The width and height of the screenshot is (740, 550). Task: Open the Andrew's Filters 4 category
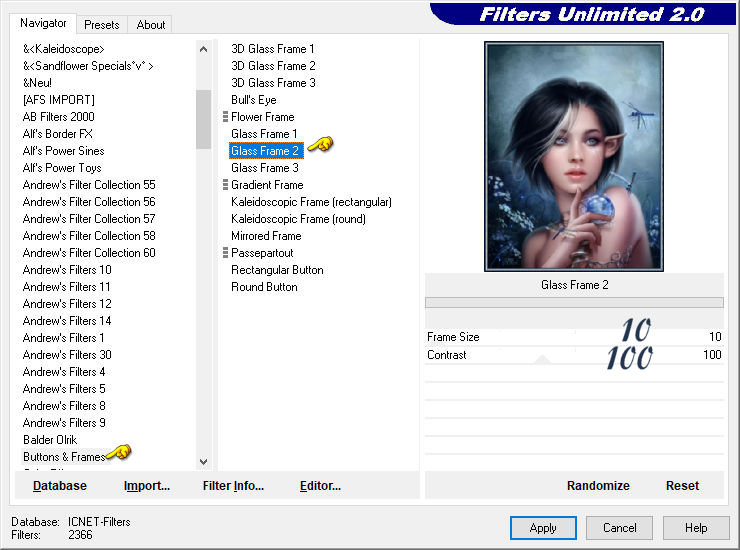click(64, 372)
